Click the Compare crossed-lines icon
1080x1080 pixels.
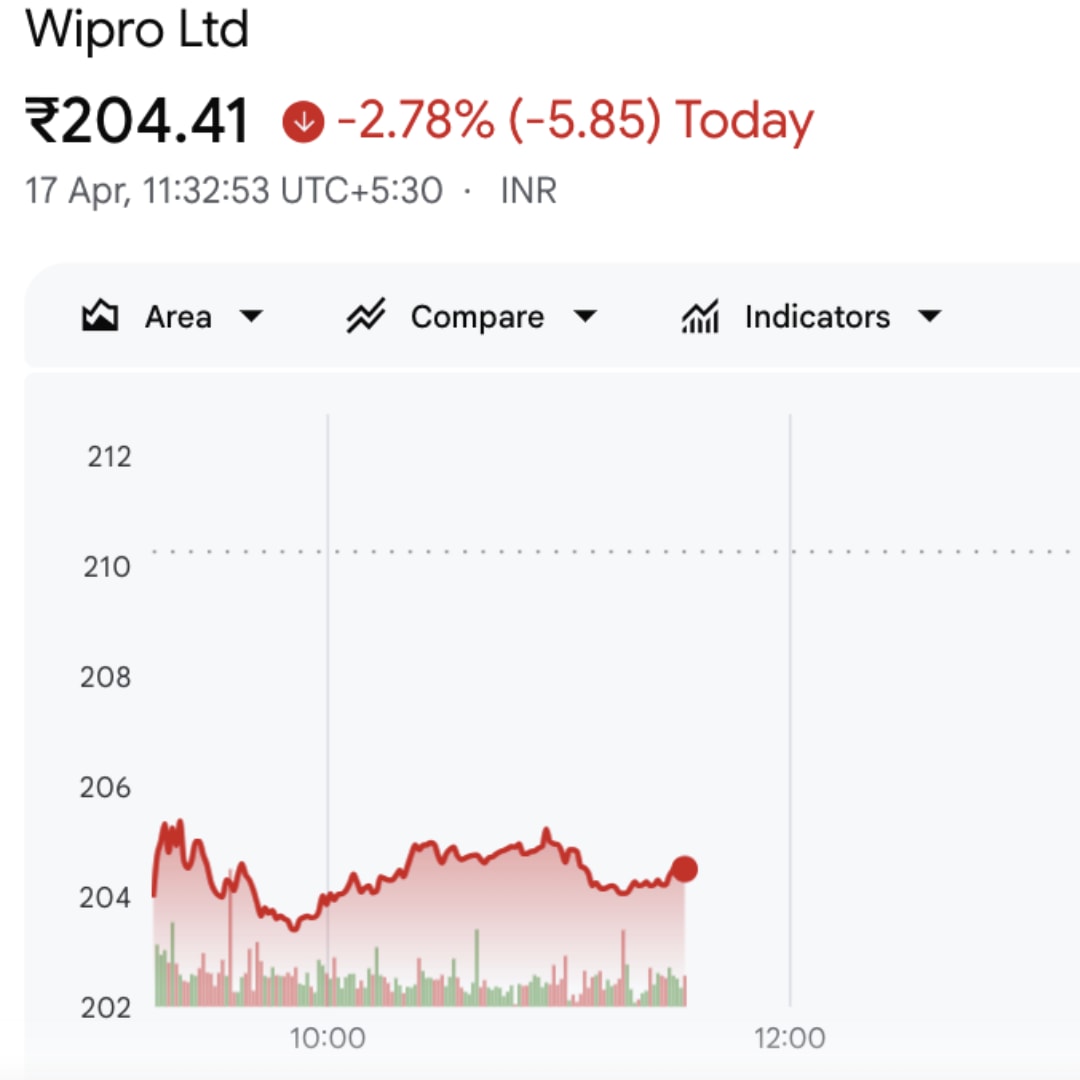[366, 318]
